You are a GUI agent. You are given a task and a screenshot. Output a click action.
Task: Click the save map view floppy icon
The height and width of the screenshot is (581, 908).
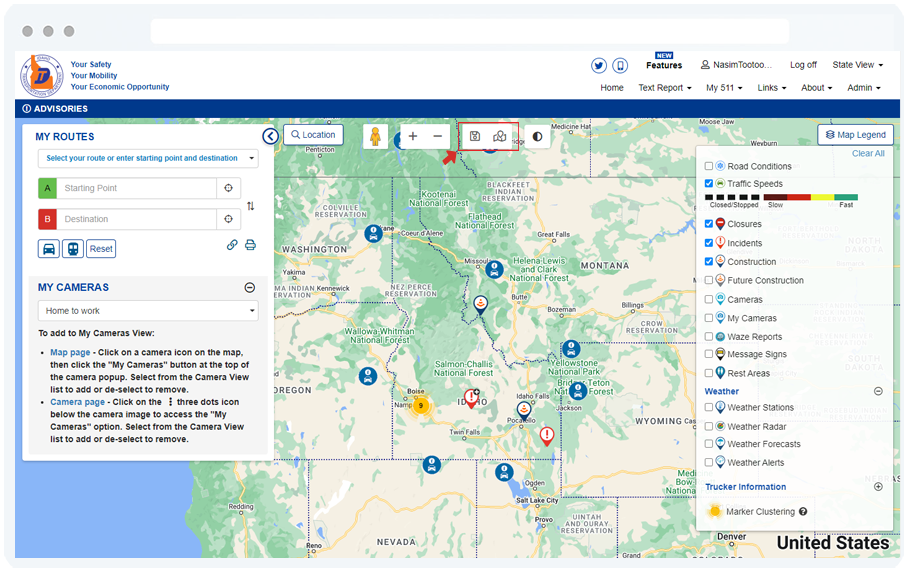coord(475,136)
